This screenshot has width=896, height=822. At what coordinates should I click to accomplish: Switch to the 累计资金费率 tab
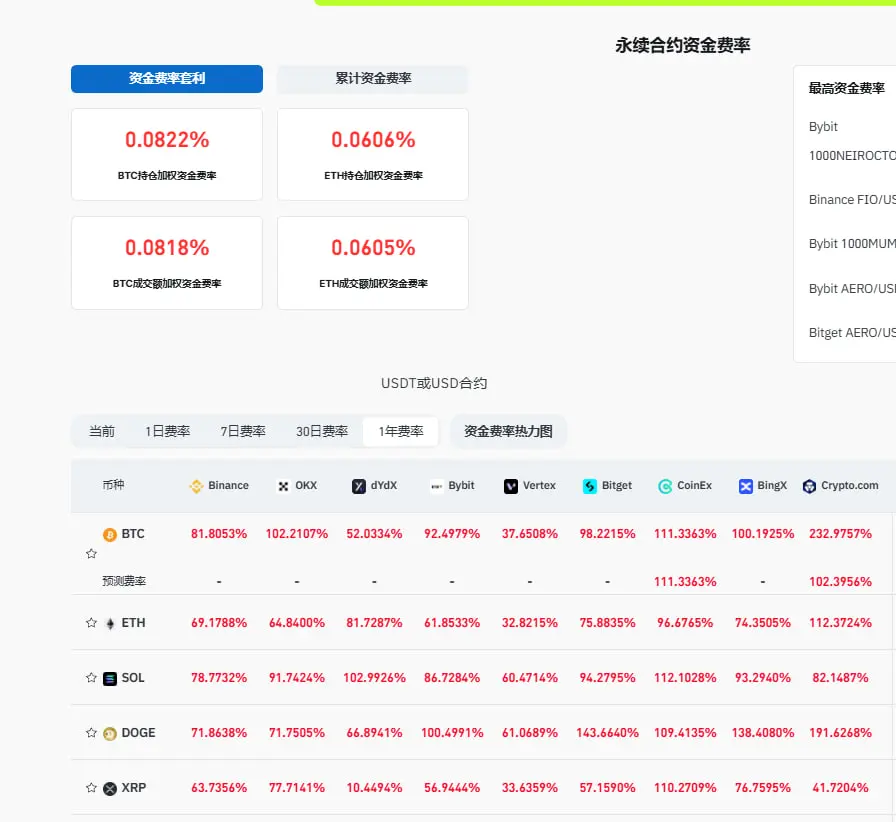pos(373,79)
